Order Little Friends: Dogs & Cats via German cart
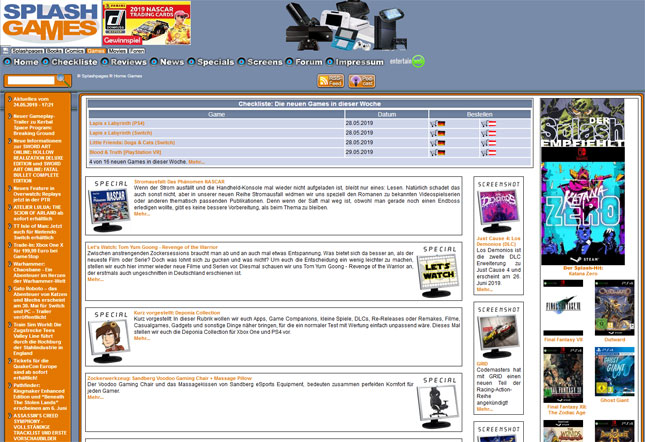The width and height of the screenshot is (645, 442). 438,143
